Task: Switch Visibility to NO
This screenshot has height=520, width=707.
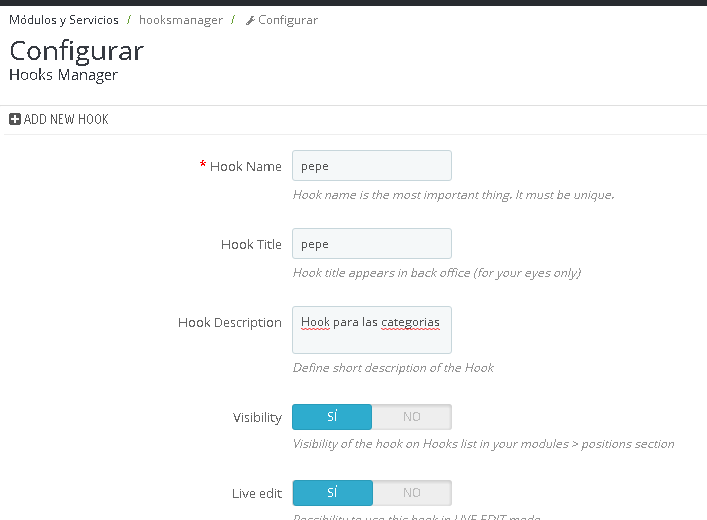Action: click(x=411, y=417)
